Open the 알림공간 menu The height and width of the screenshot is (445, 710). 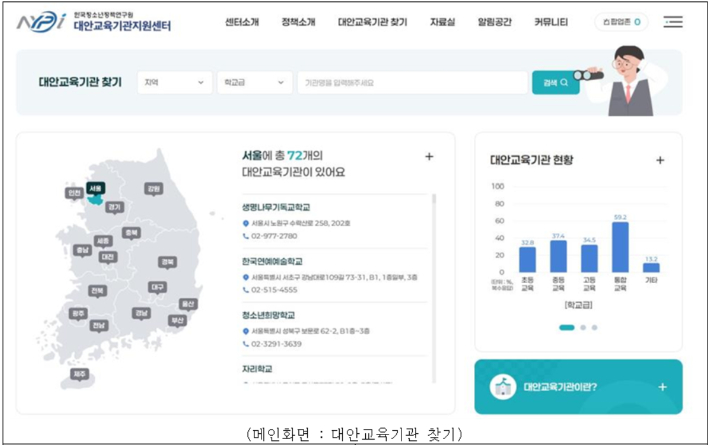coord(494,22)
